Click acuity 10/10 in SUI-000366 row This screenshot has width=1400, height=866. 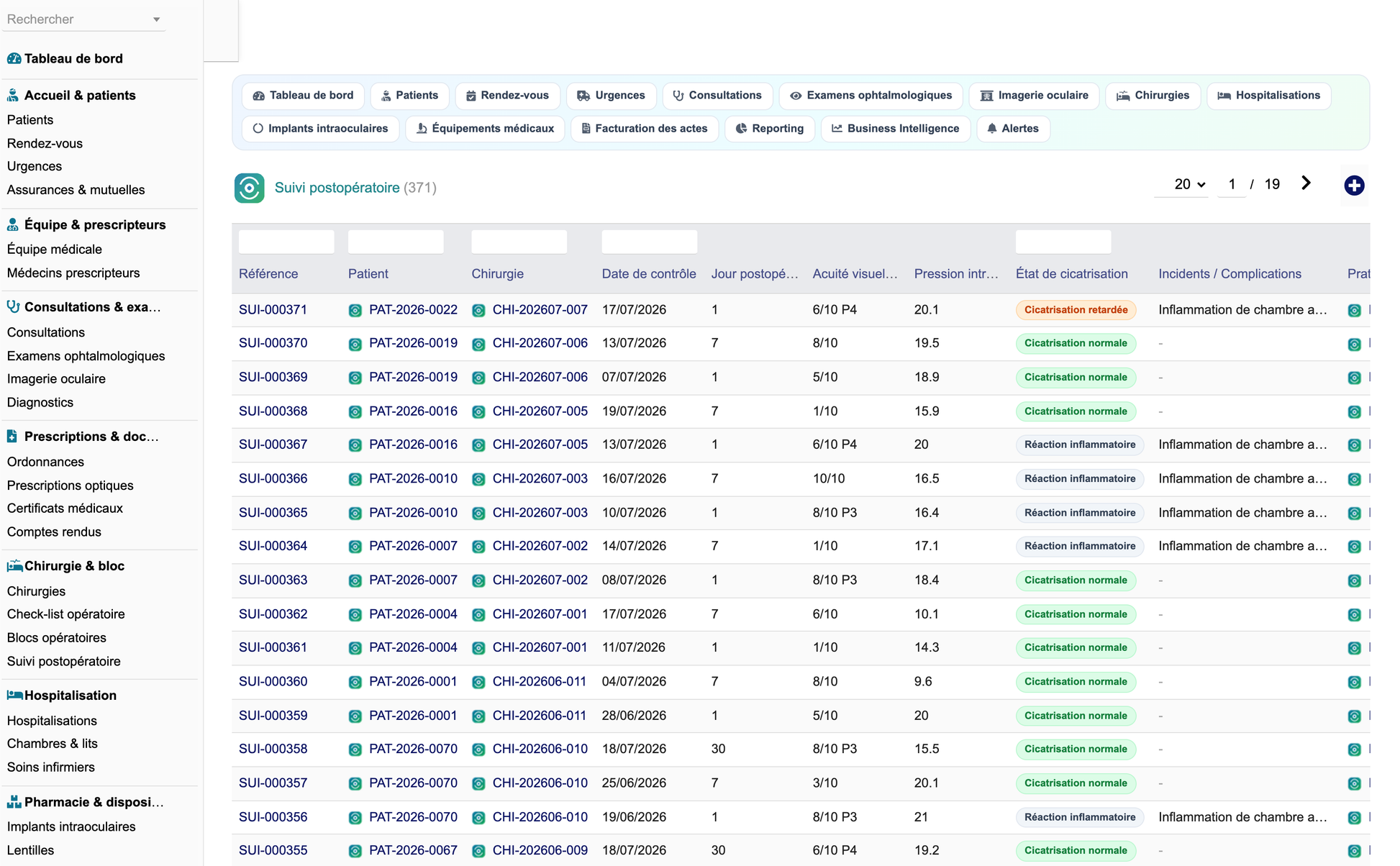click(829, 479)
